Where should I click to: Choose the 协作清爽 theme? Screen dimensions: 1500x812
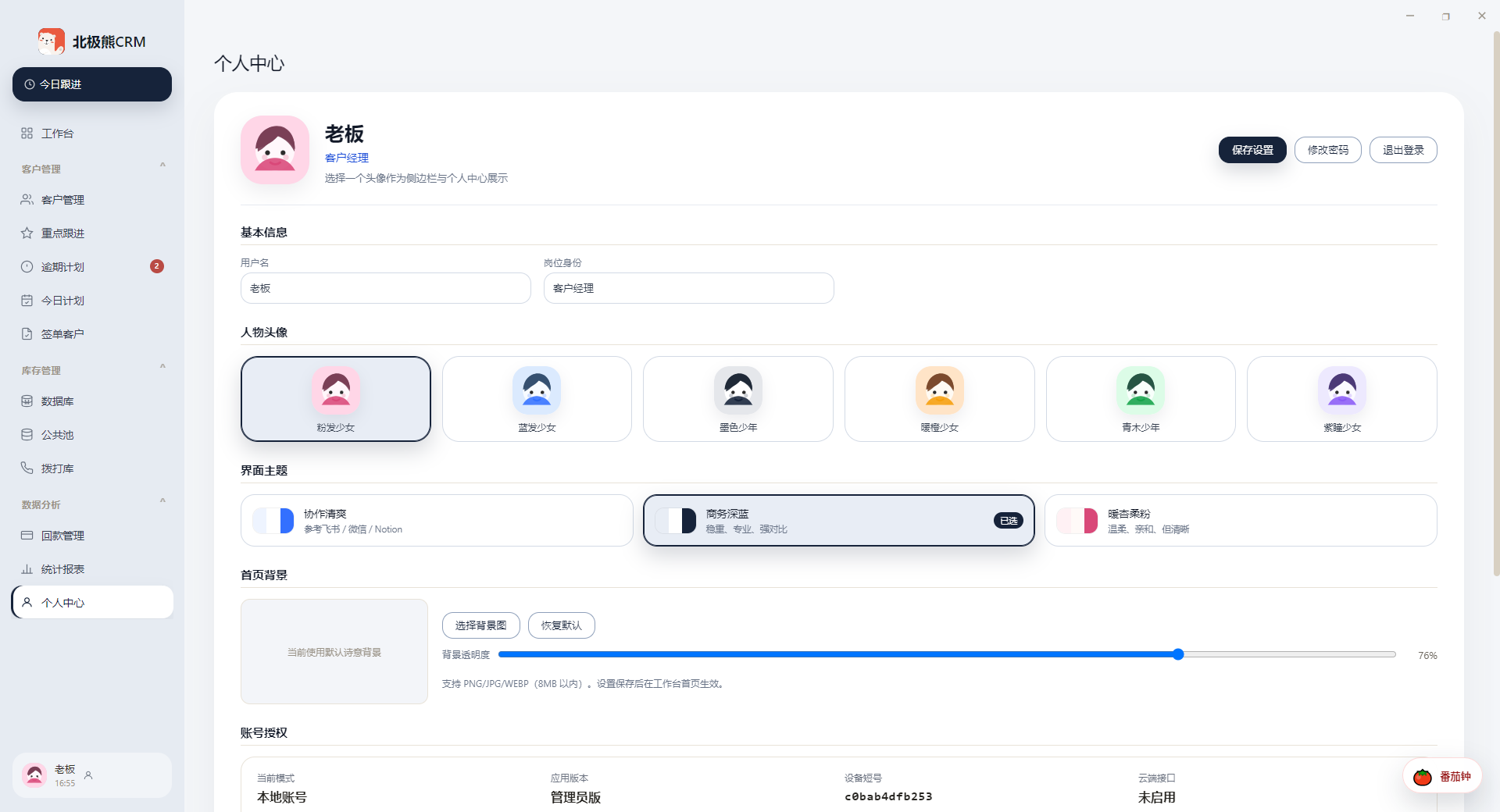tap(437, 521)
